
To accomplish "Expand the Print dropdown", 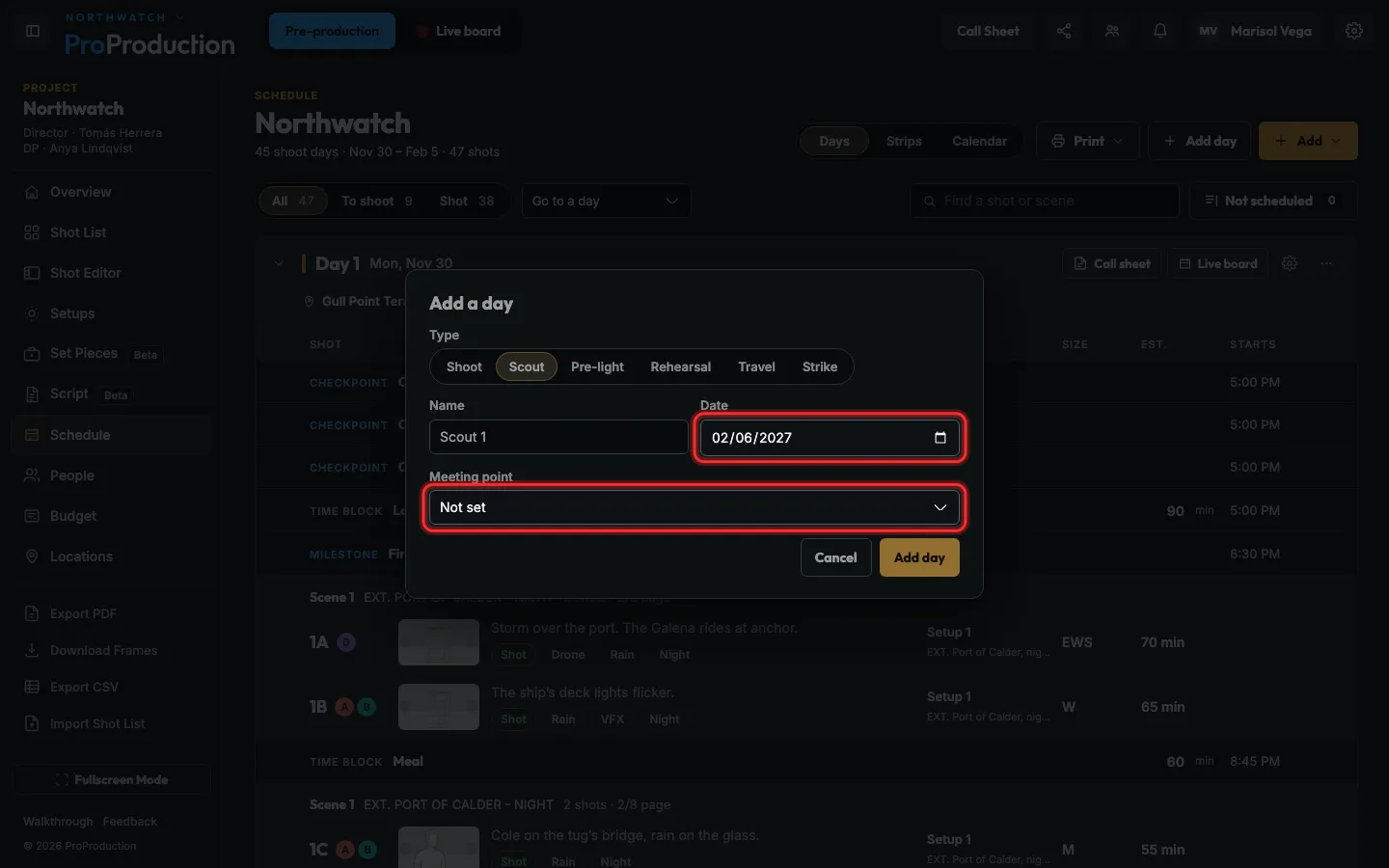I will pos(1088,141).
